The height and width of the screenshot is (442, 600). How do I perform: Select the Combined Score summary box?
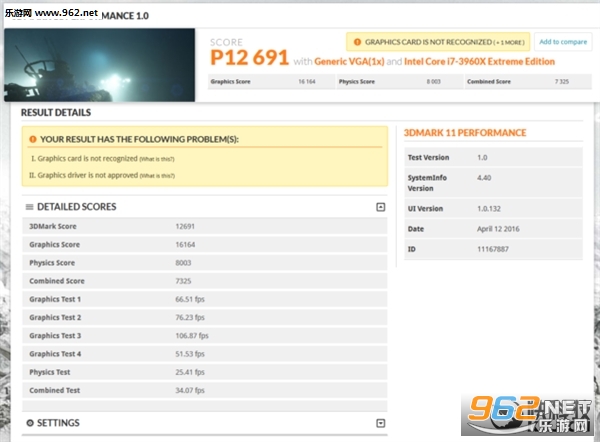[528, 82]
